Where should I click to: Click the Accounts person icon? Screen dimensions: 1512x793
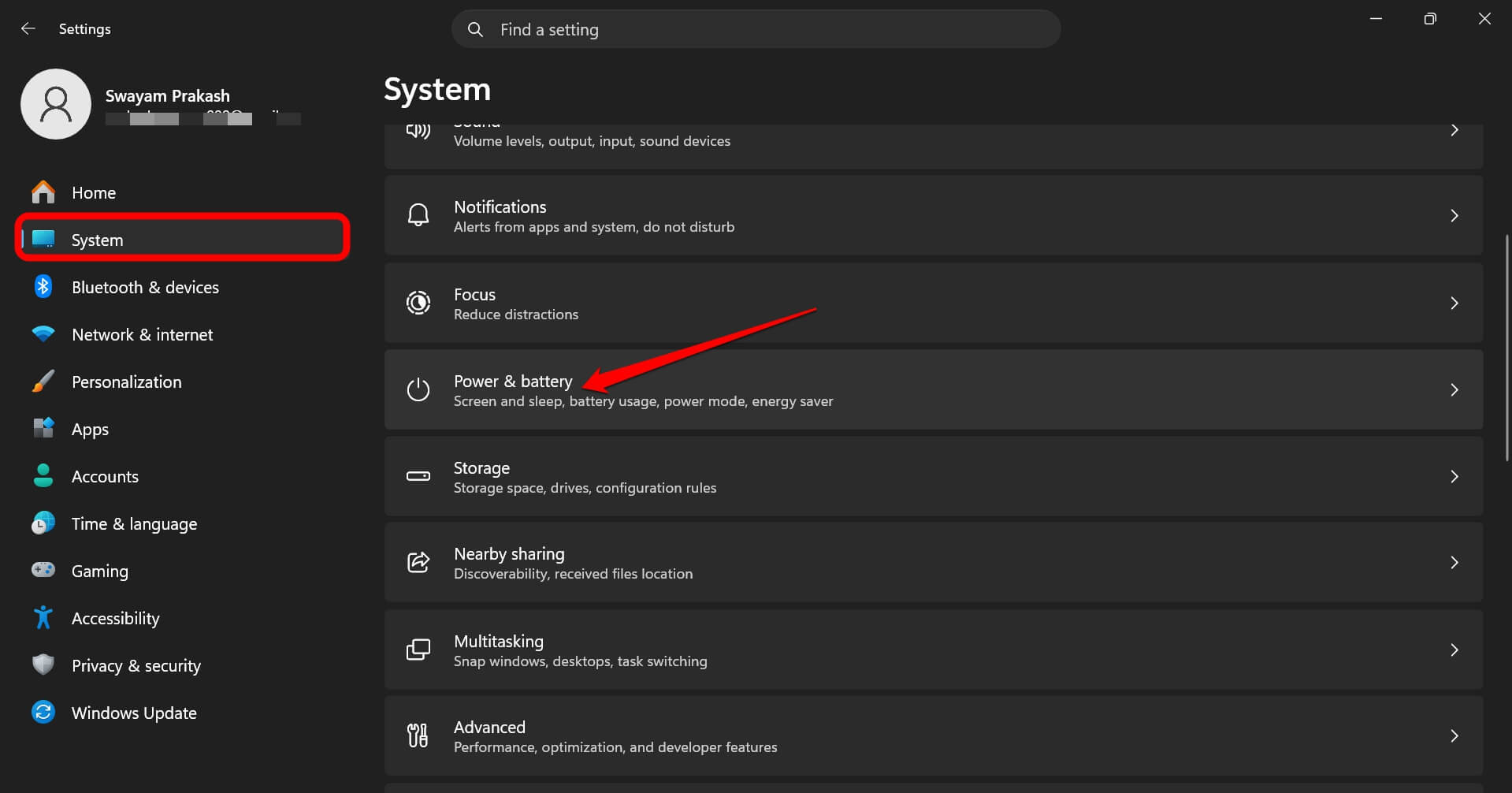coord(43,475)
